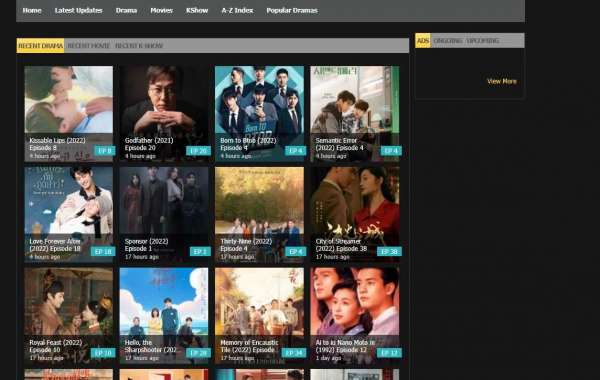
Task: Open the Movies section
Action: coord(161,11)
